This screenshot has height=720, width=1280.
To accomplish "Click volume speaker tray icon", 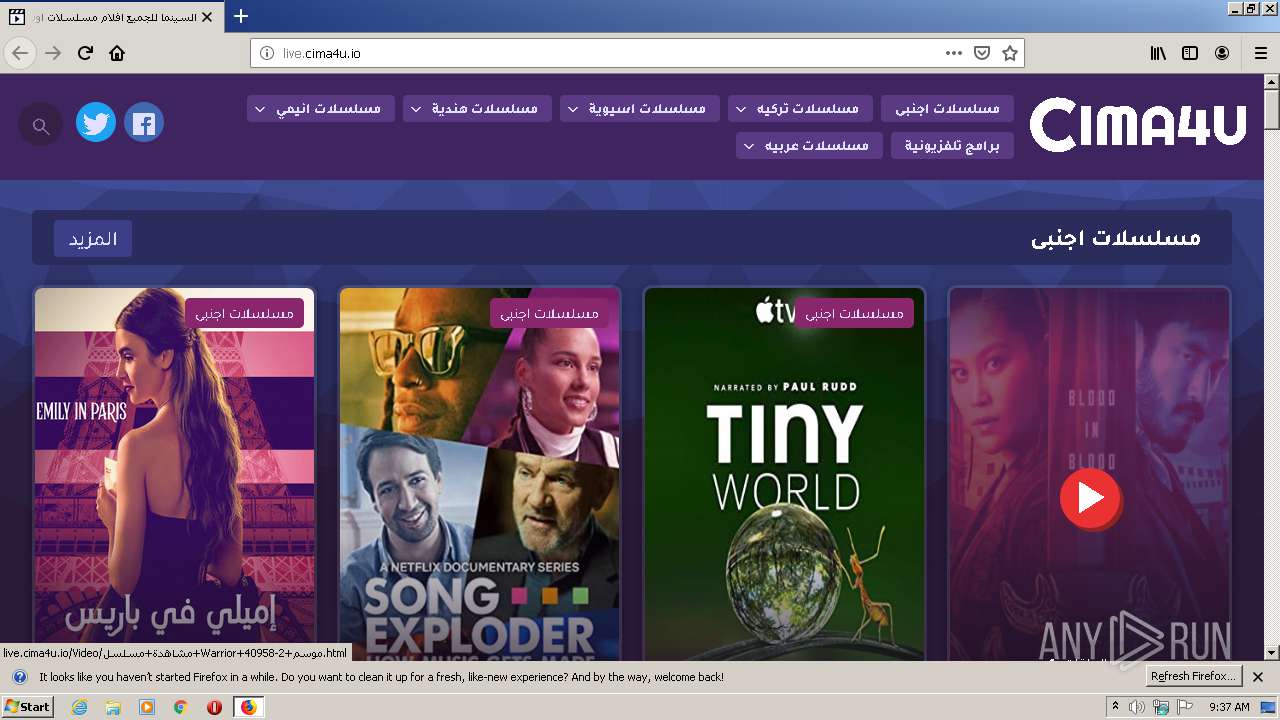I will click(x=1137, y=707).
